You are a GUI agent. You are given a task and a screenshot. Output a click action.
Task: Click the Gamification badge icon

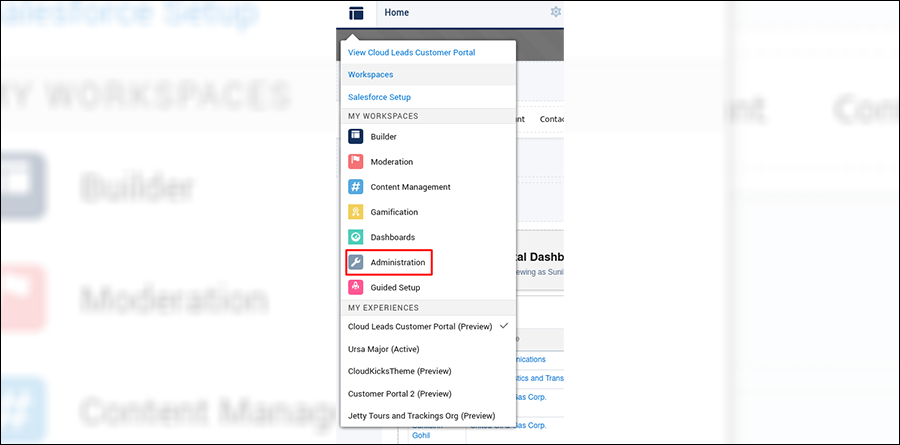(355, 212)
